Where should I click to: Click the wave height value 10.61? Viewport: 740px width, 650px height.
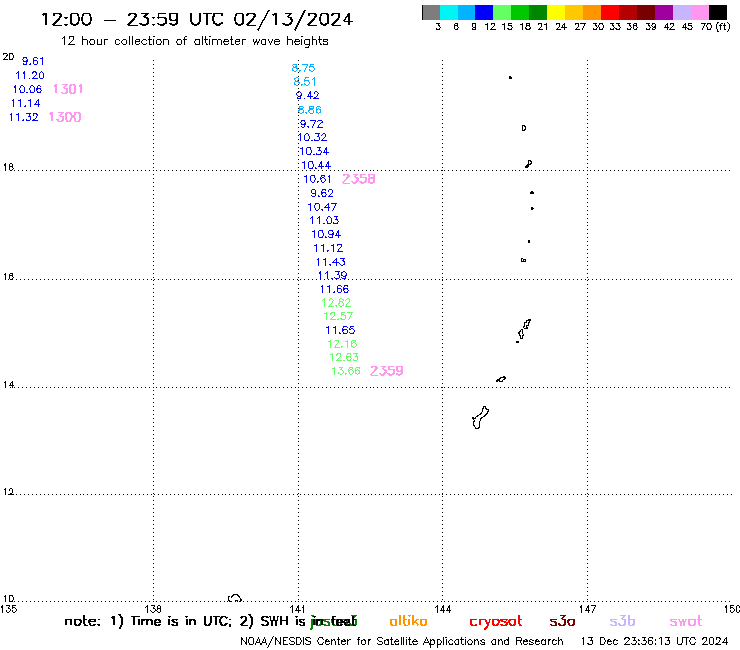[317, 179]
